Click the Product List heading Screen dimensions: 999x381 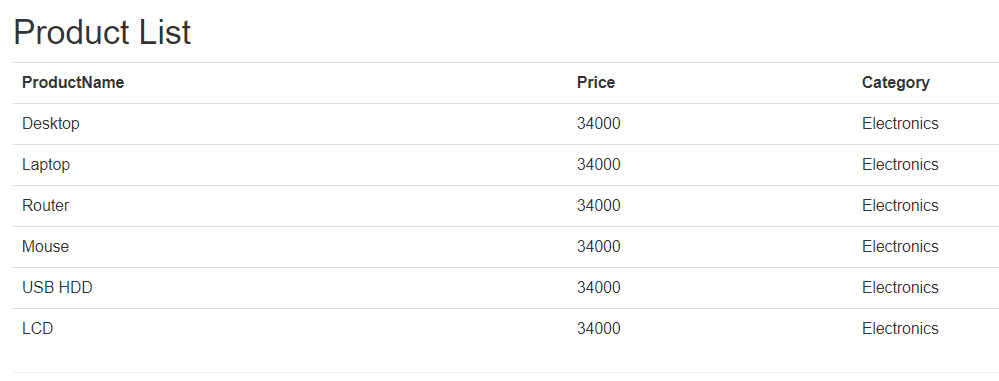click(102, 32)
